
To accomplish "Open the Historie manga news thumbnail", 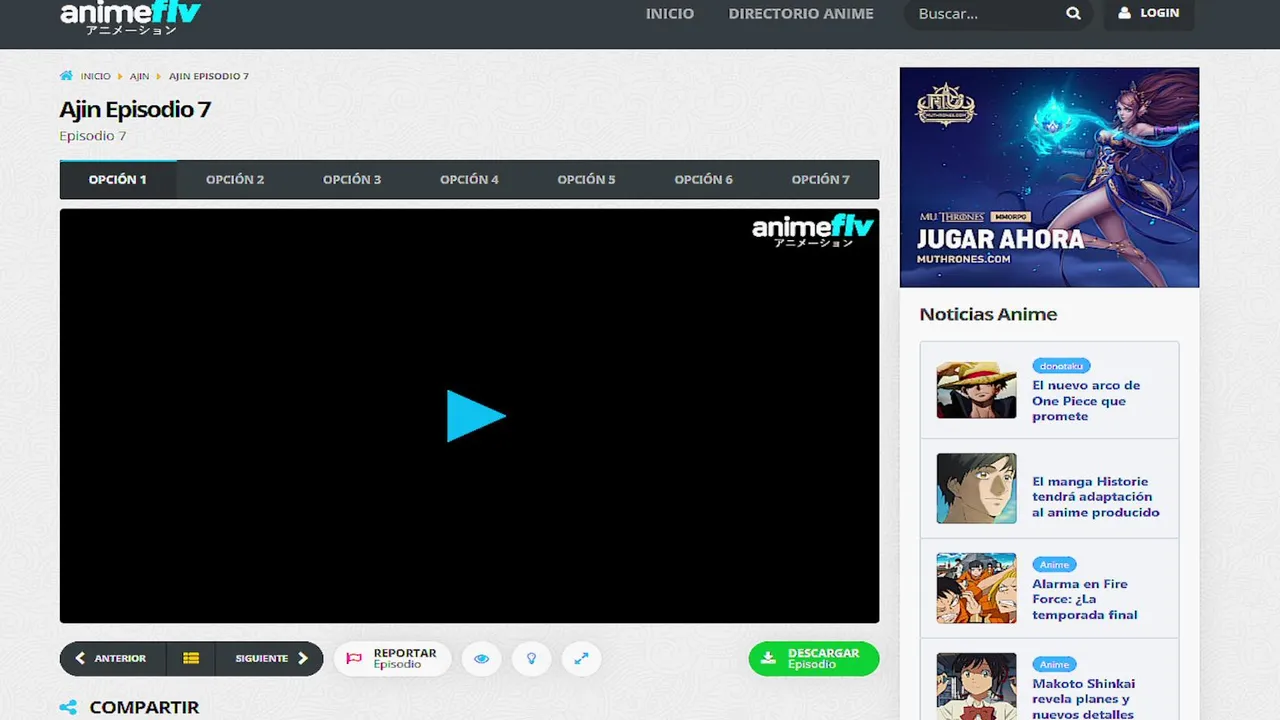I will (x=976, y=488).
